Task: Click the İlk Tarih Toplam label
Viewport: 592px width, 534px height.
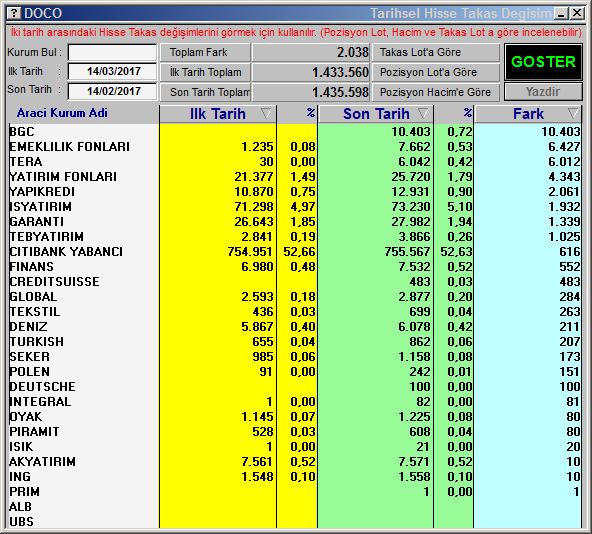Action: coord(205,72)
